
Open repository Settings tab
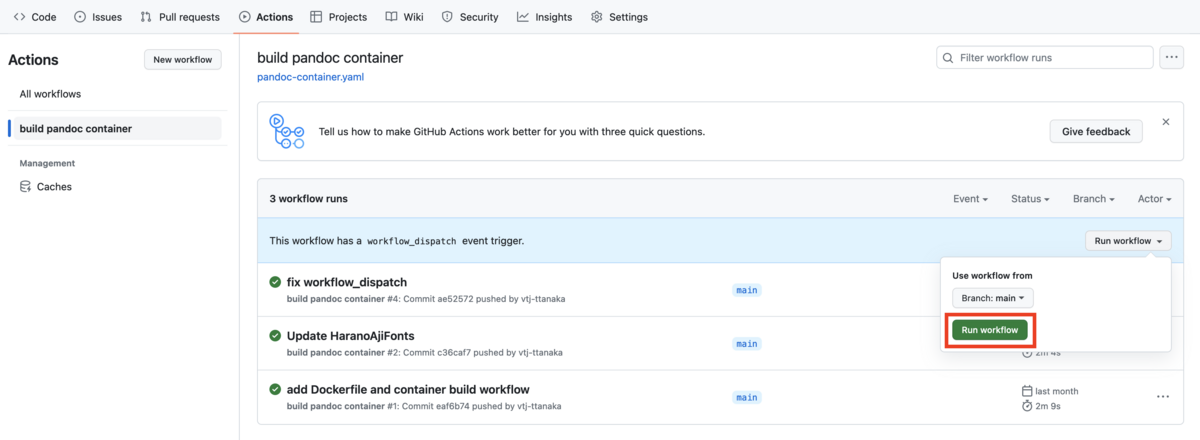[619, 17]
